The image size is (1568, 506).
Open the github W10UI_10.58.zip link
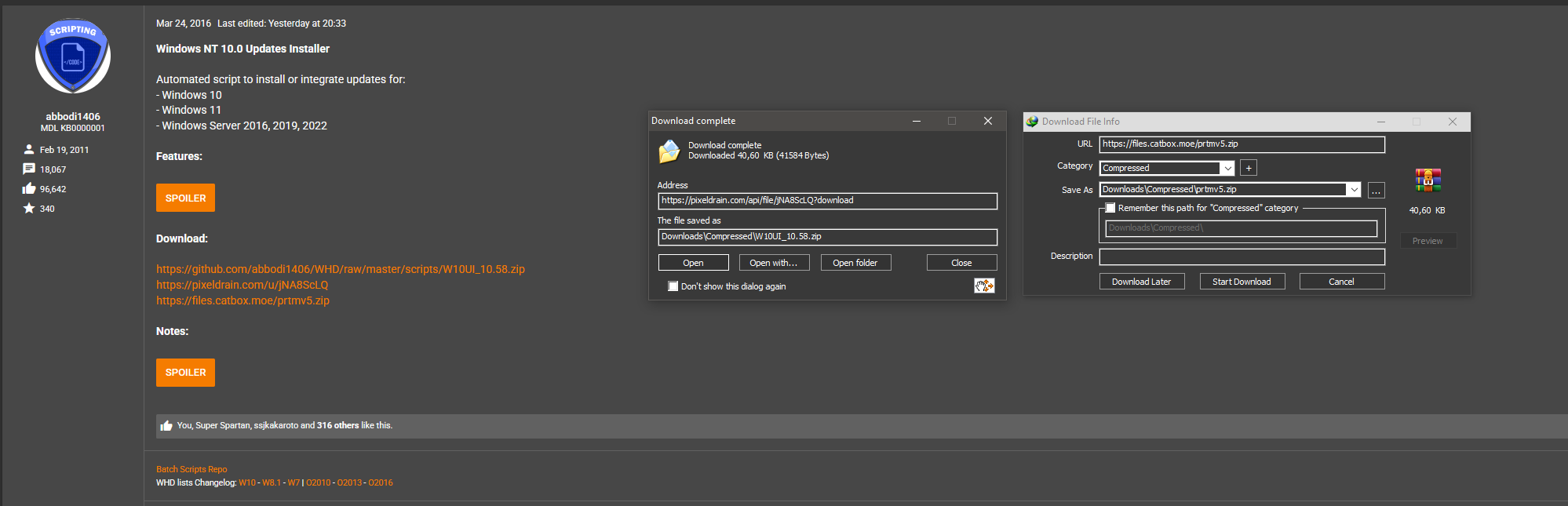coord(341,269)
